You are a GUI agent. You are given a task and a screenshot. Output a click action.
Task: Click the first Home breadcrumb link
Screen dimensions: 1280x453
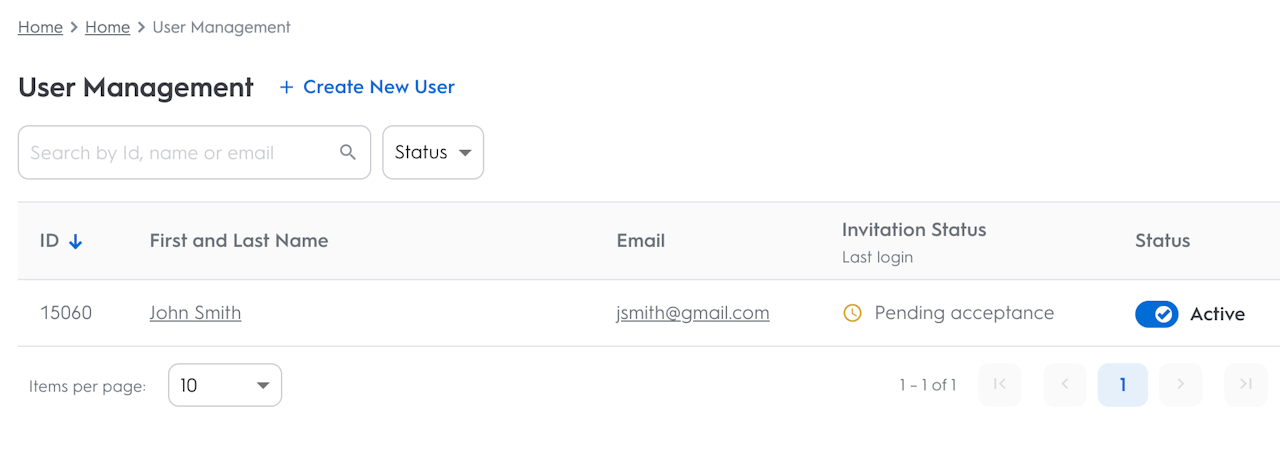tap(40, 27)
